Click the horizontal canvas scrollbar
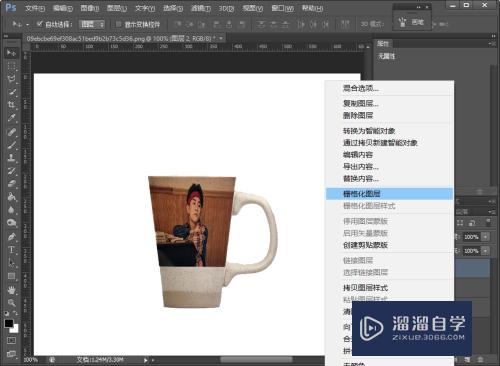The height and width of the screenshot is (366, 500). [x=256, y=360]
